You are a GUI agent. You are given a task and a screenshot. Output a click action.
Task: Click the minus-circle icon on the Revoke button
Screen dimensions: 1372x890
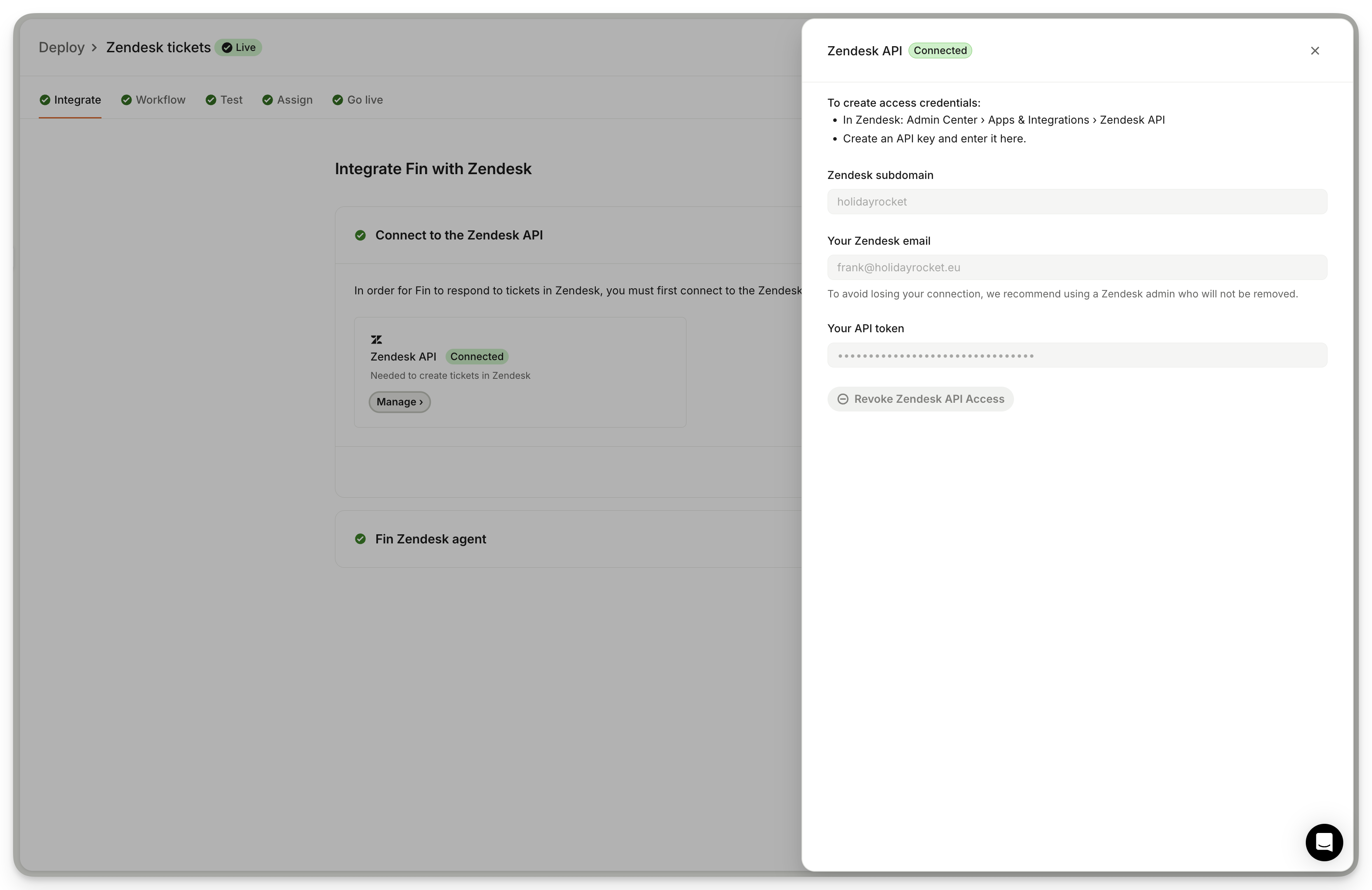click(x=842, y=399)
